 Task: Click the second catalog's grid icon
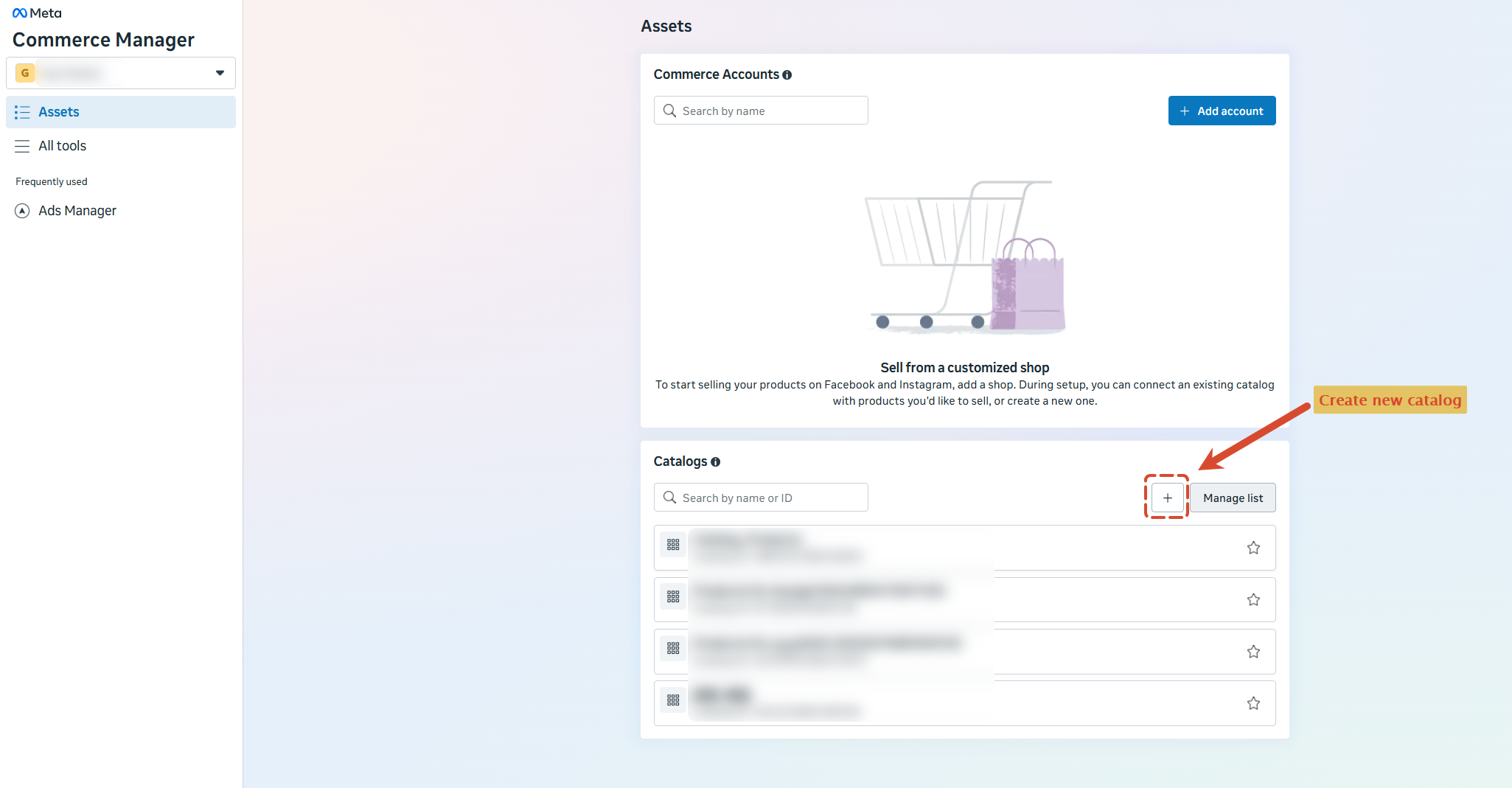(x=673, y=596)
